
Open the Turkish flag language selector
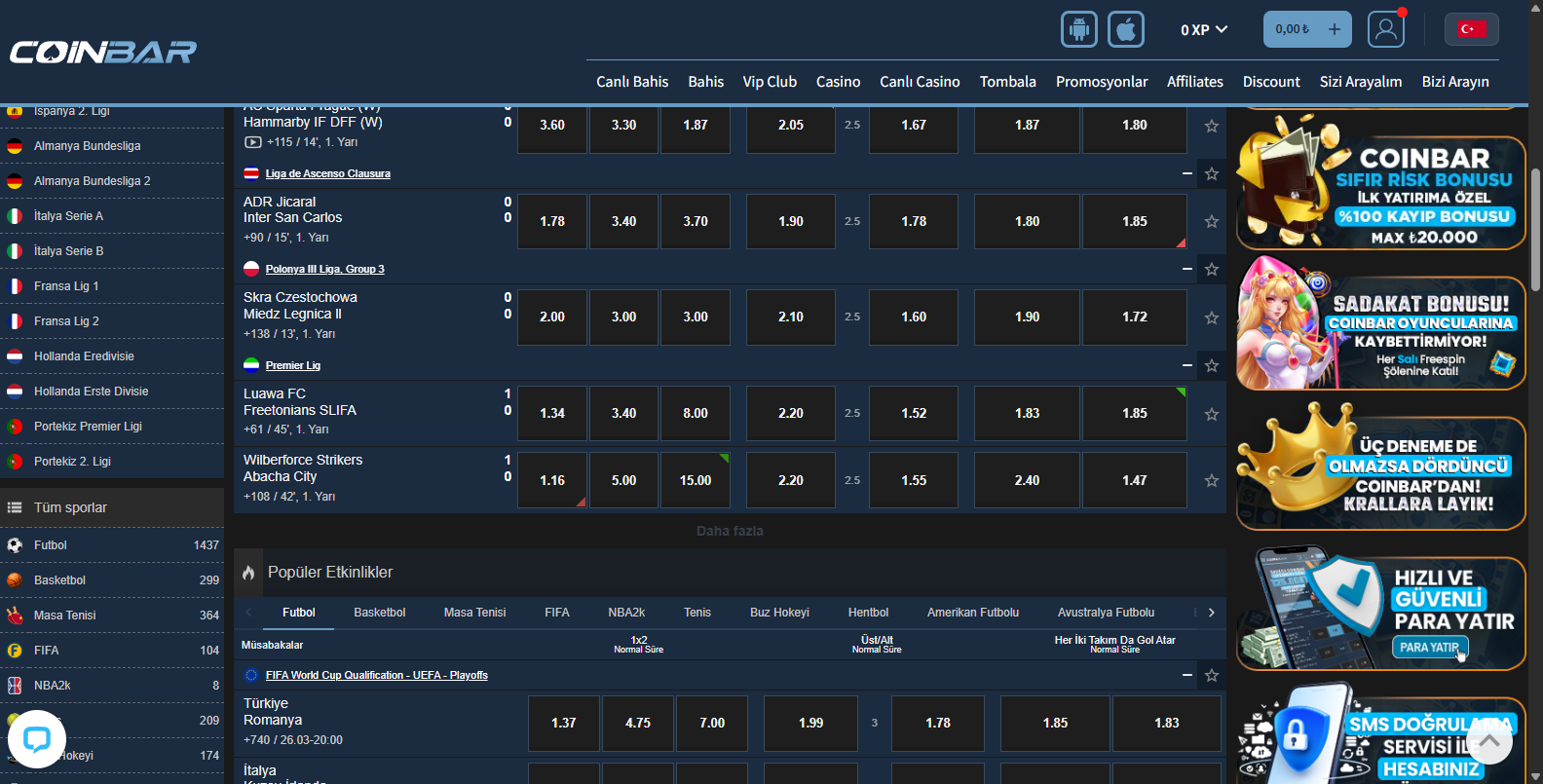1471,29
